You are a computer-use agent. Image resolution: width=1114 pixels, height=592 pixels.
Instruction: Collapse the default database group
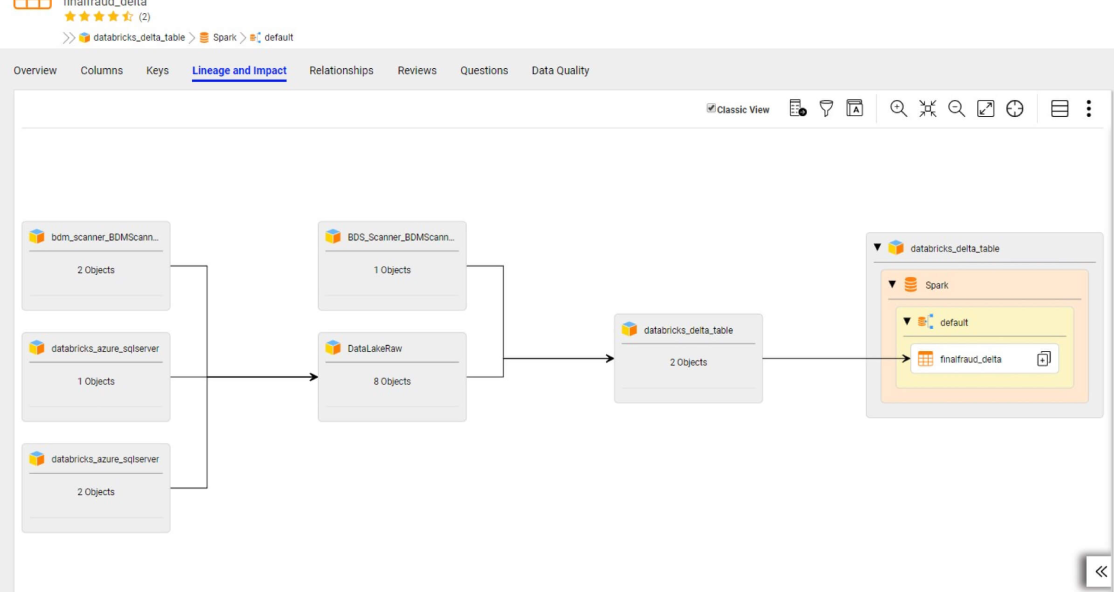[x=907, y=322]
